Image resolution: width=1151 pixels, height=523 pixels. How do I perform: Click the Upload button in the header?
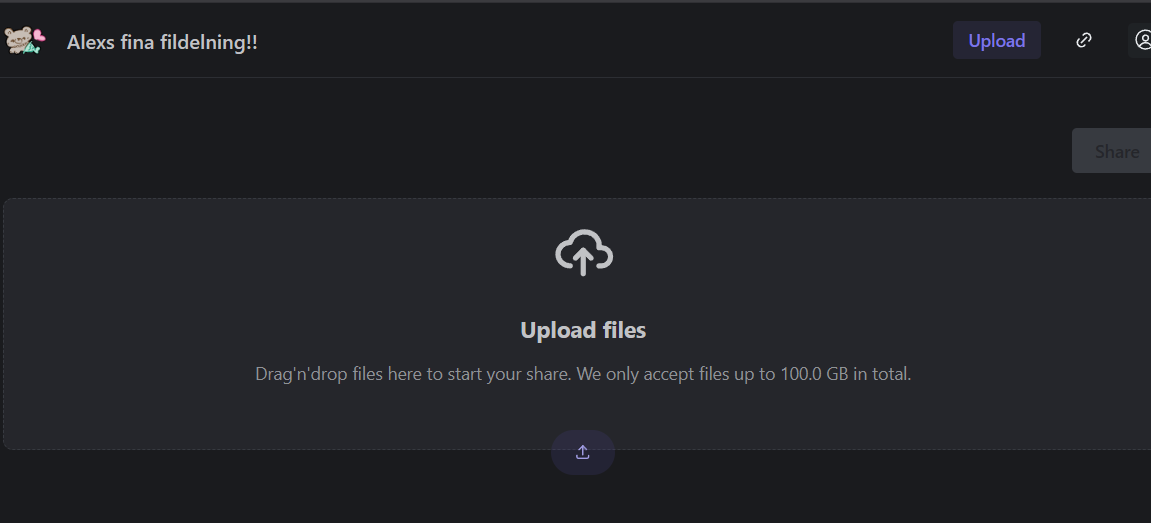coord(996,40)
